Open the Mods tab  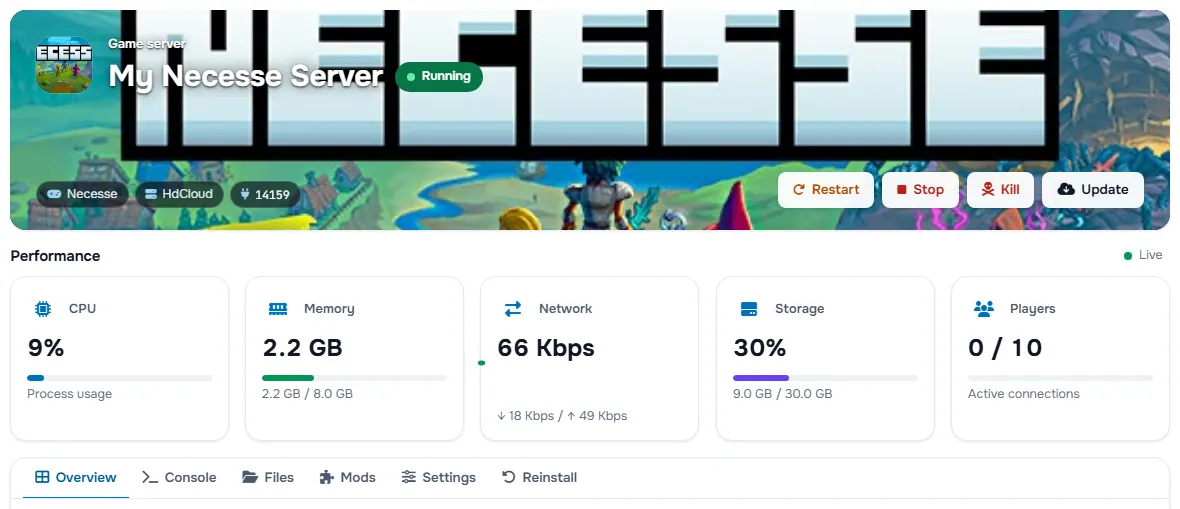tap(347, 477)
